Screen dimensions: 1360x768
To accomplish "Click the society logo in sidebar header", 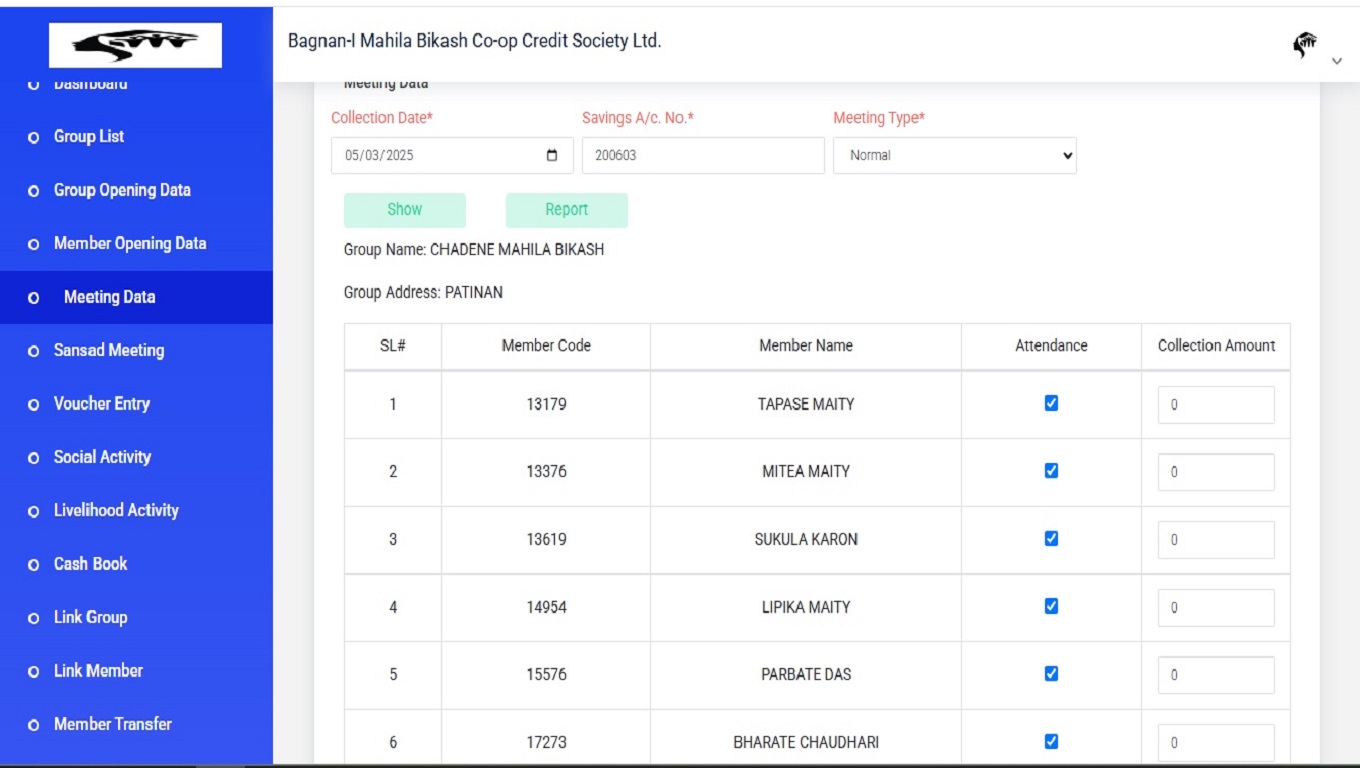I will [x=135, y=45].
